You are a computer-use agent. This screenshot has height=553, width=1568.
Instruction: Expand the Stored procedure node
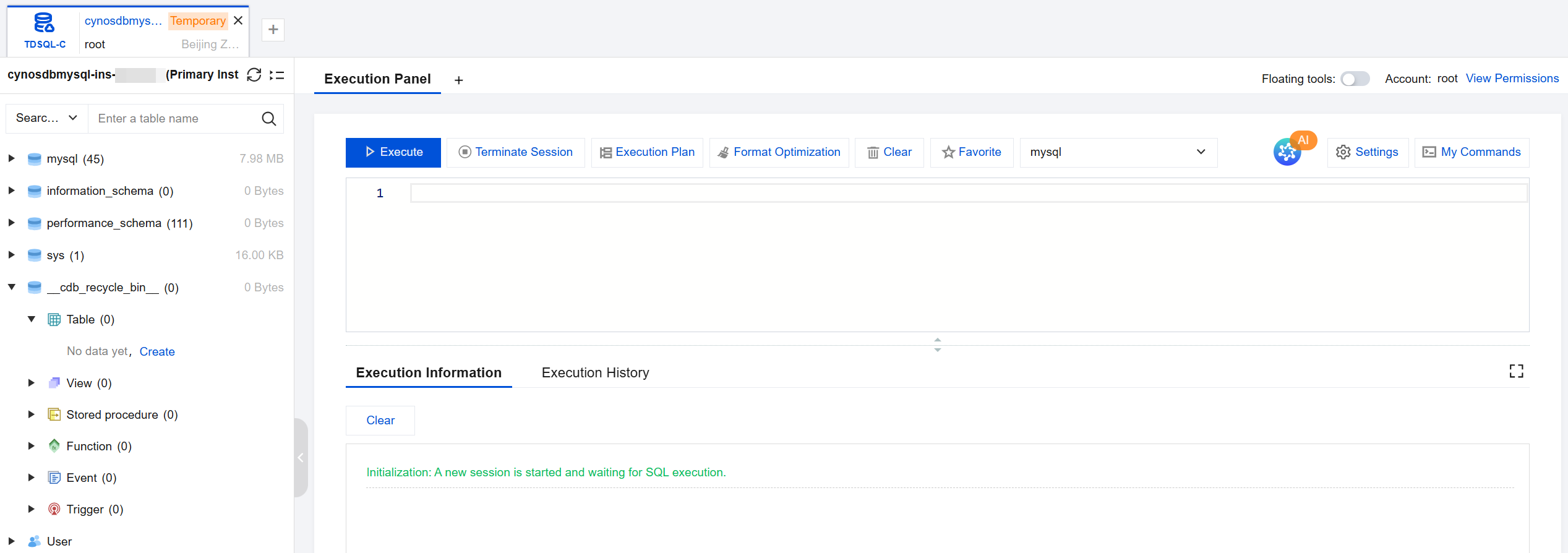(x=32, y=414)
